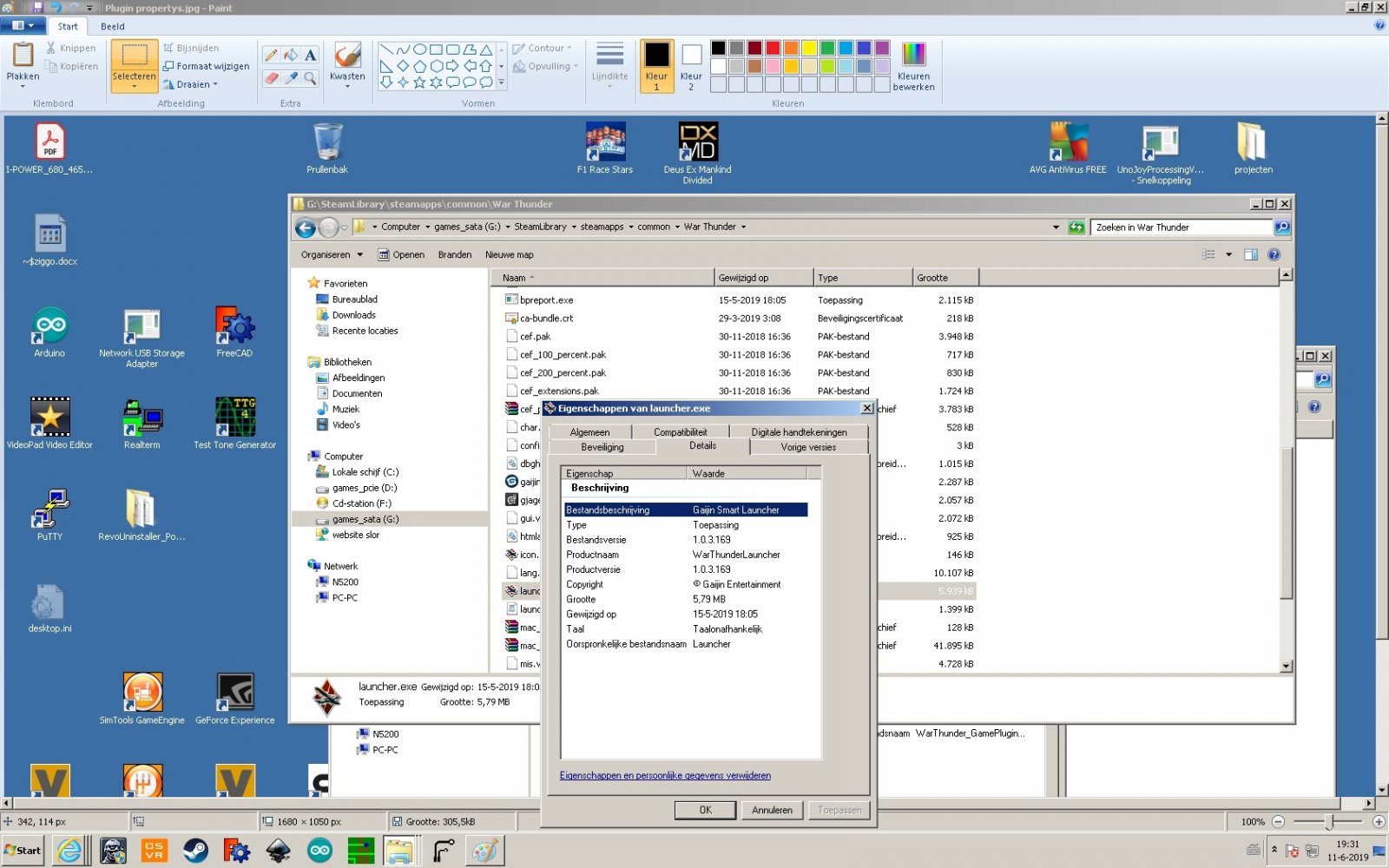Open the Kwasten brushes tool

tap(347, 64)
